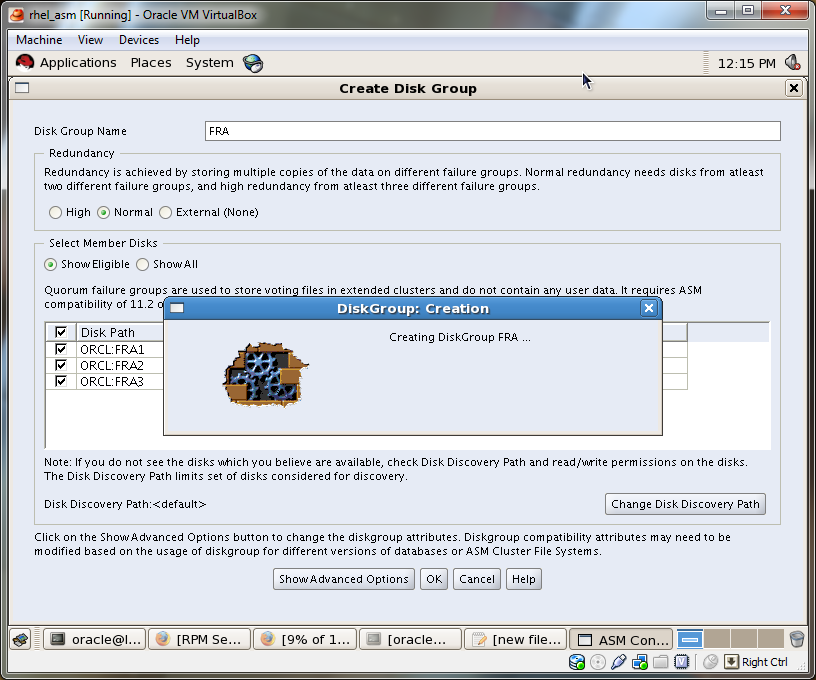Click Change Disk Discovery Path button

coord(685,504)
